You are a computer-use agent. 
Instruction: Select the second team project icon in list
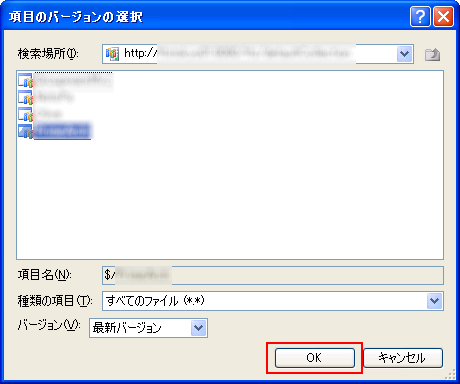(25, 97)
